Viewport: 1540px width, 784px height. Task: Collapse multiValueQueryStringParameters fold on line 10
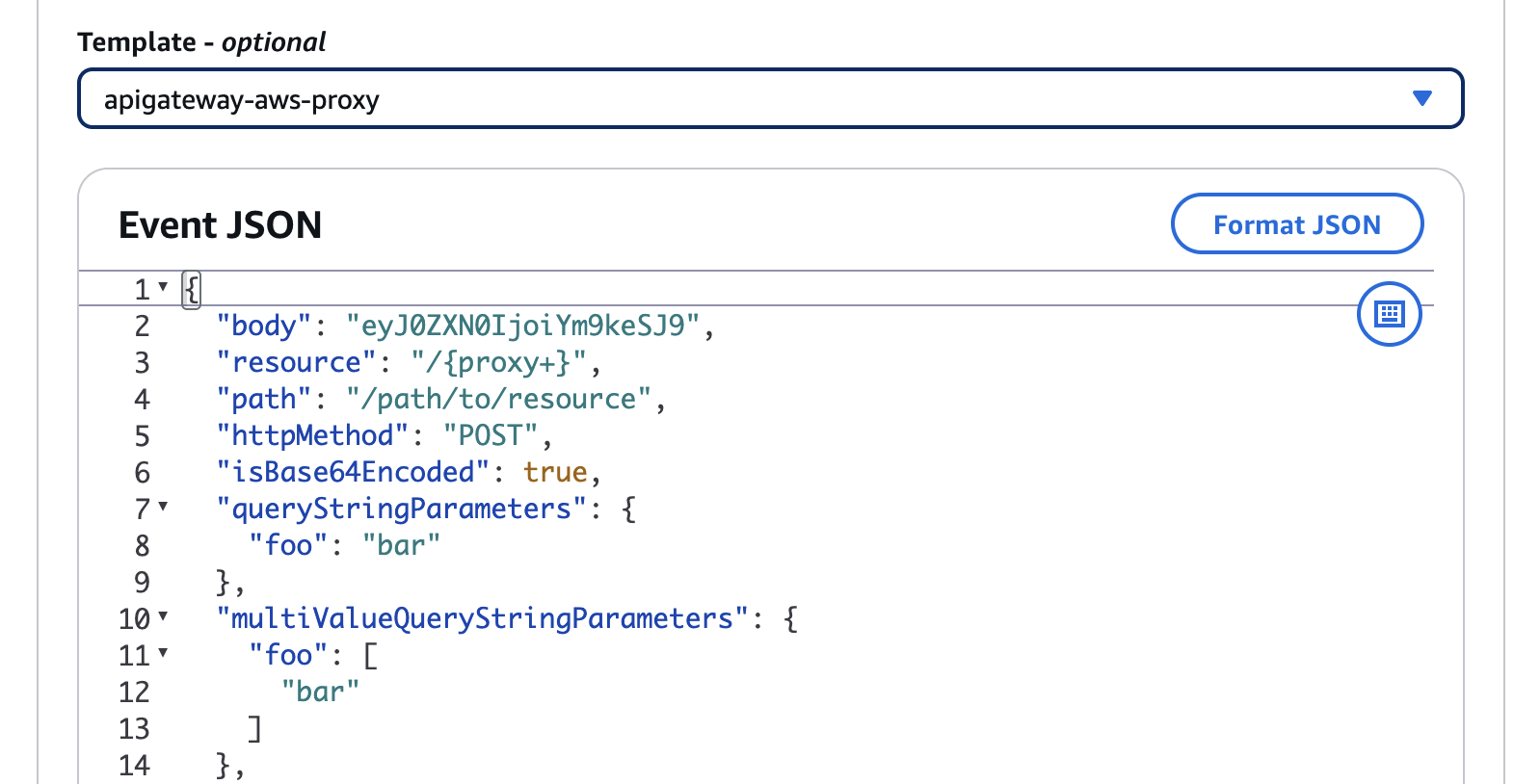click(x=163, y=616)
